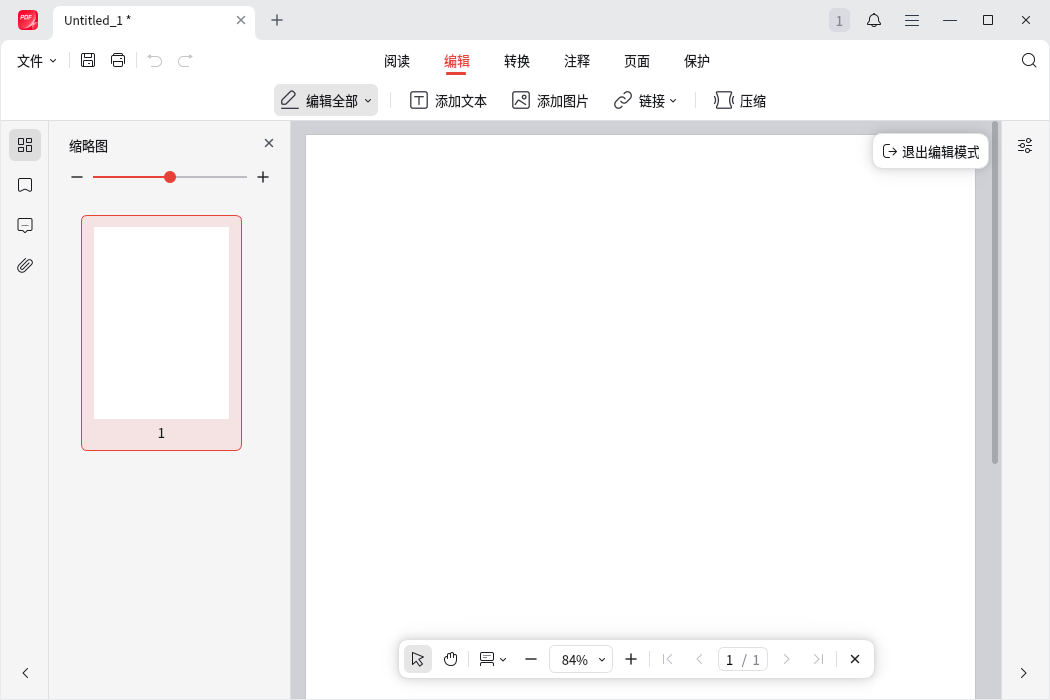The height and width of the screenshot is (700, 1050).
Task: Open the 链接 link dropdown
Action: (646, 100)
